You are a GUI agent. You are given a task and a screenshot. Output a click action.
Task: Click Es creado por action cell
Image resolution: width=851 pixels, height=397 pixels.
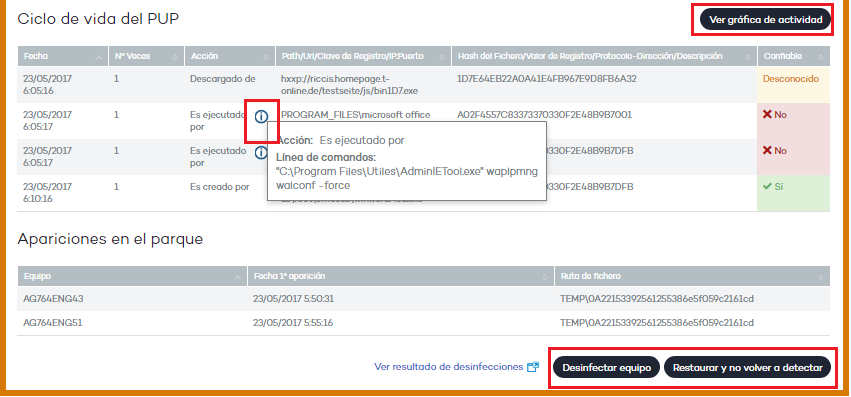(220, 186)
